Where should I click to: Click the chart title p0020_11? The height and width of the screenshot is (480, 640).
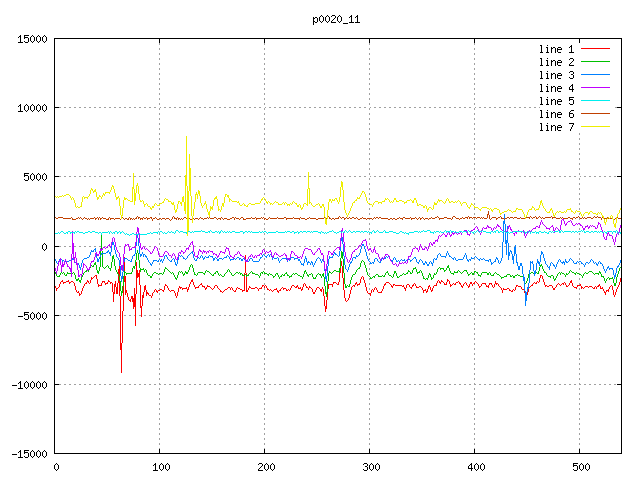[x=336, y=19]
